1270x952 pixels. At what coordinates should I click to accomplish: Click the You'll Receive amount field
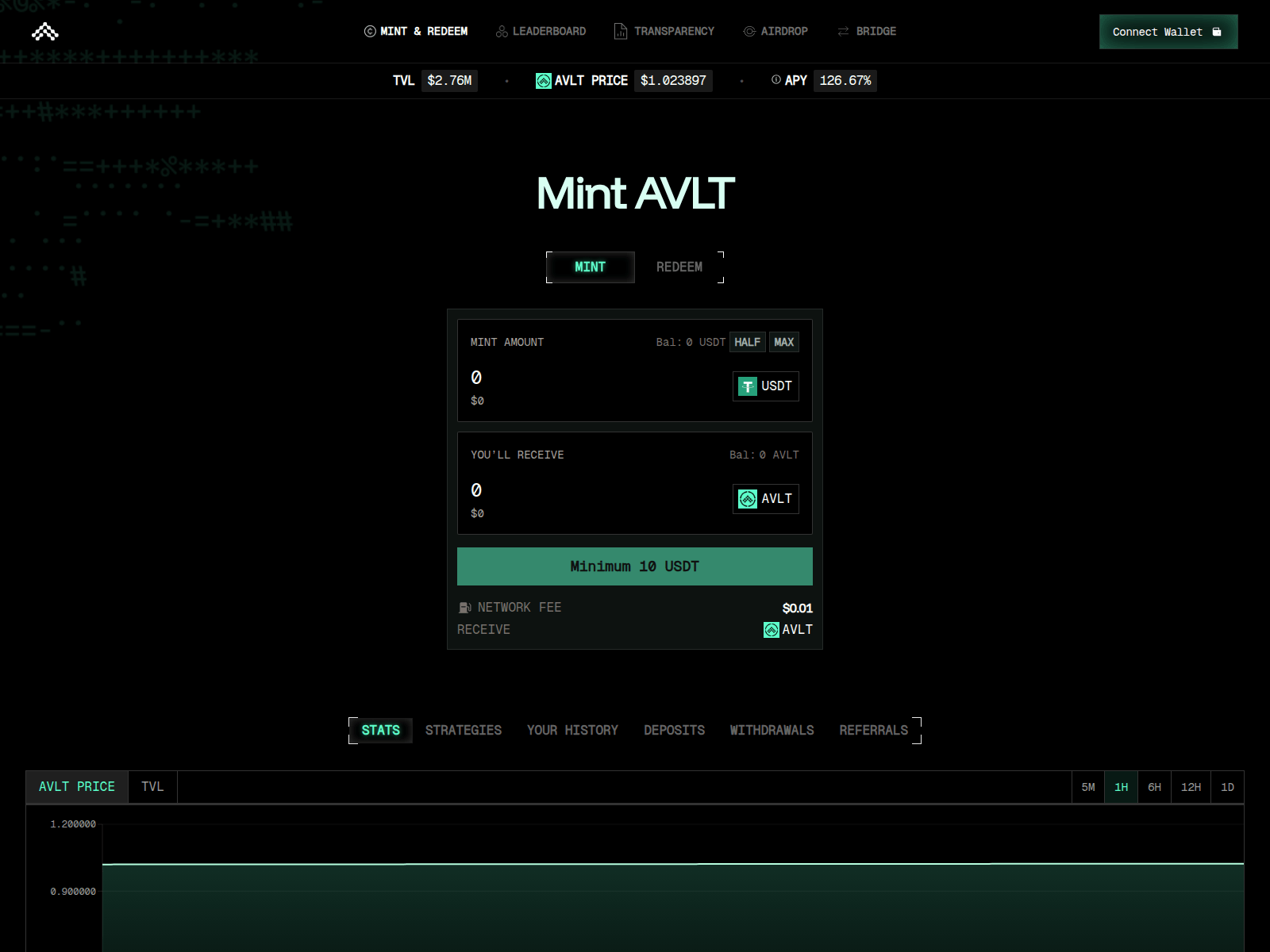(x=595, y=490)
